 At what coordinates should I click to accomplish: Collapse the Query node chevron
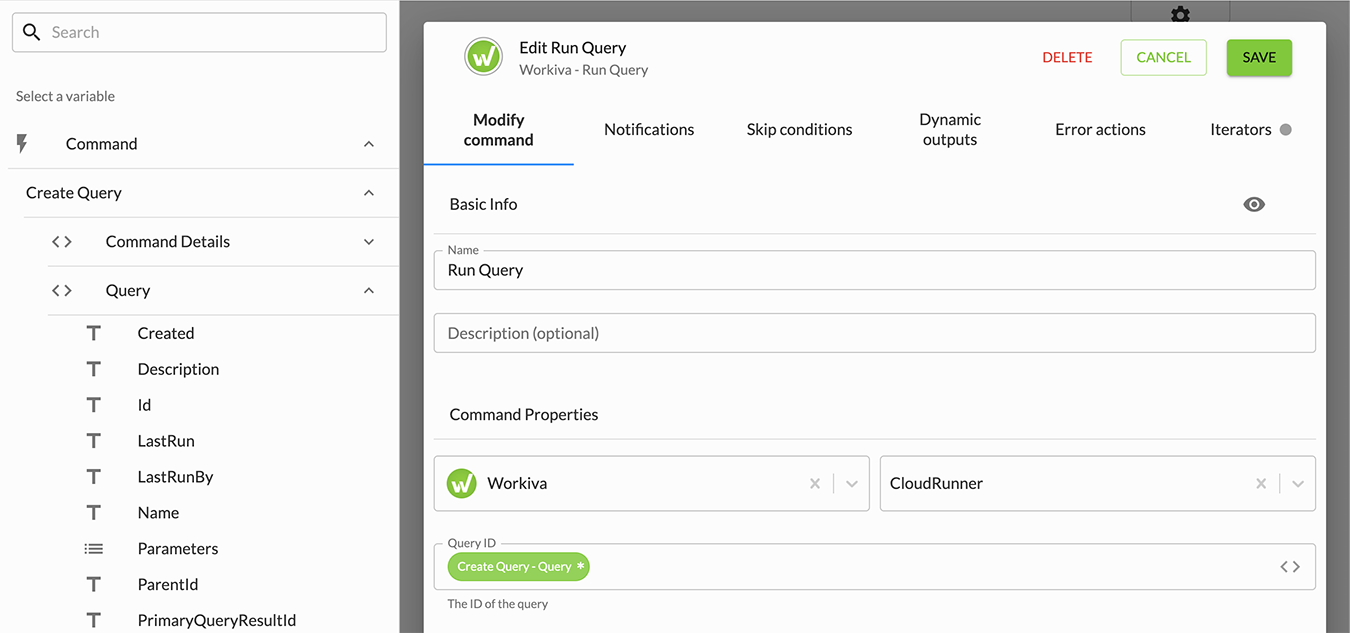click(x=369, y=291)
